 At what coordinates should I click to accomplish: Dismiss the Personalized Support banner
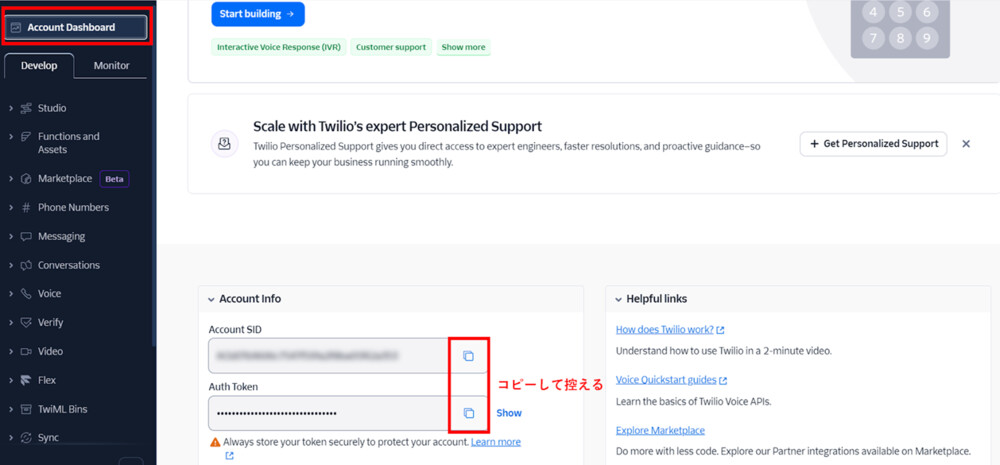point(966,144)
